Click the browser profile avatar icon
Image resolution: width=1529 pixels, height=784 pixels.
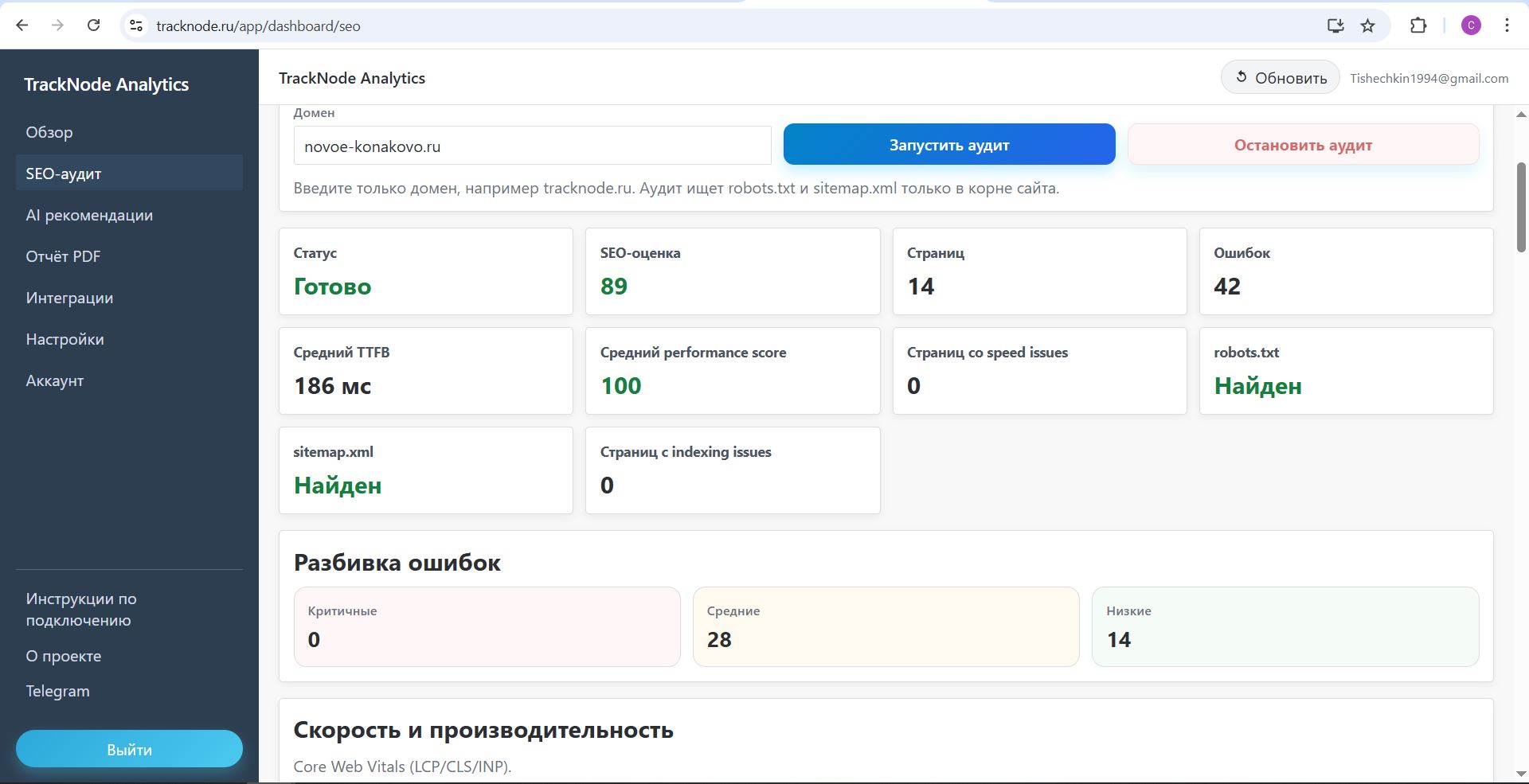tap(1471, 25)
